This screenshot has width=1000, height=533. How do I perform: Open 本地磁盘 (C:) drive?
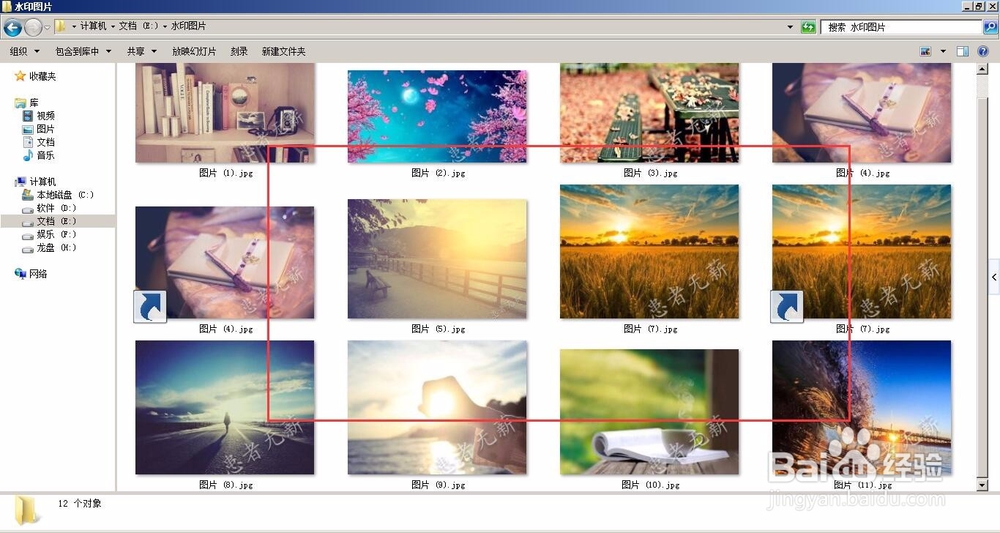point(58,195)
